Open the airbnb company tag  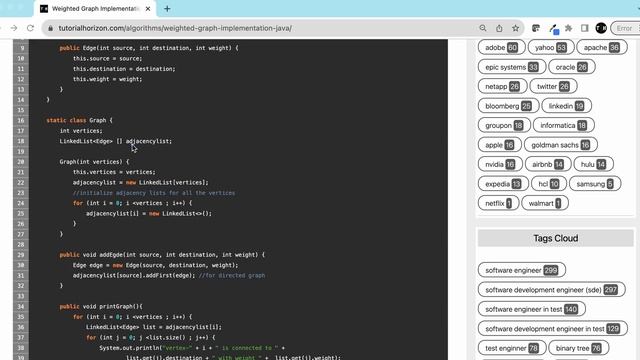pos(548,164)
